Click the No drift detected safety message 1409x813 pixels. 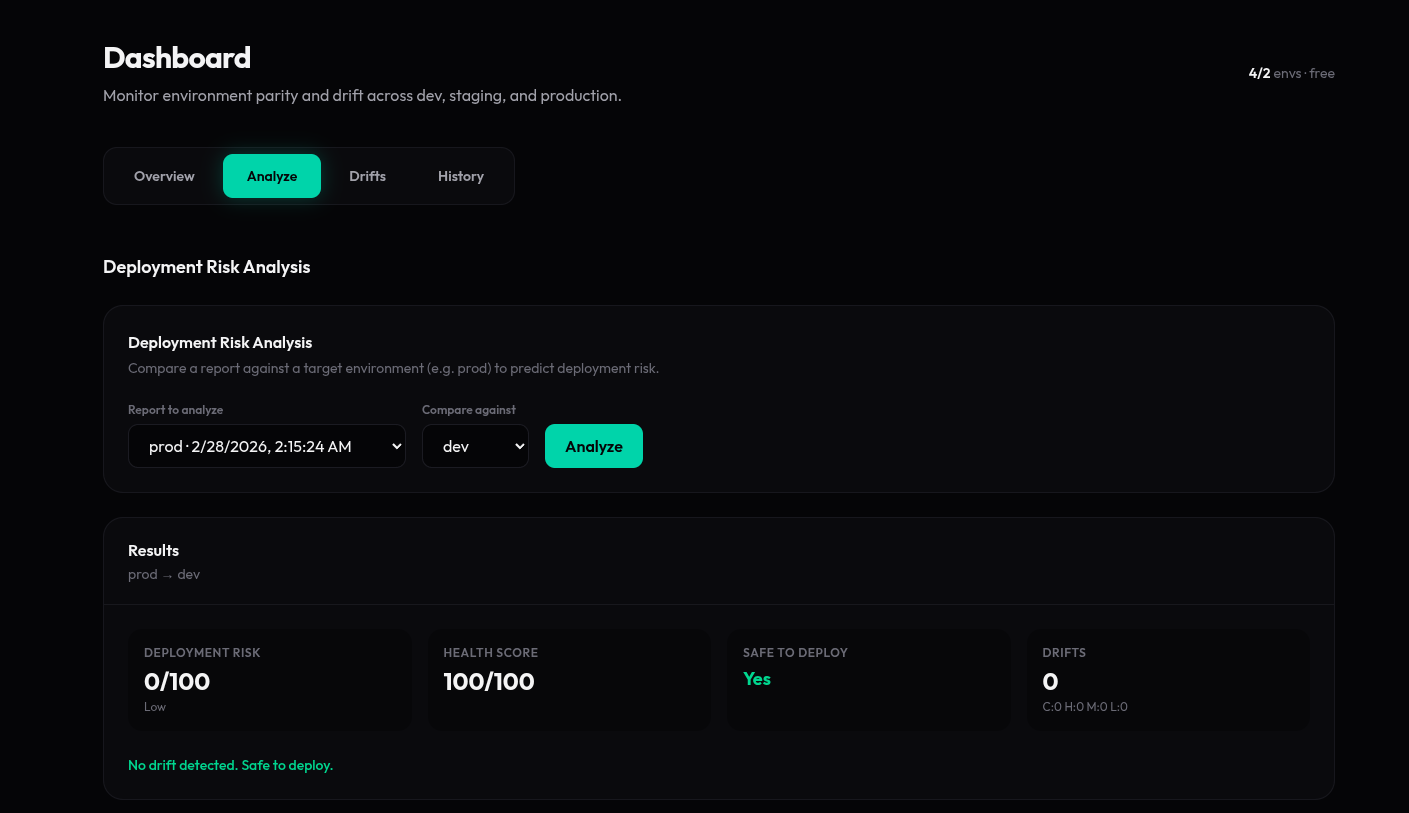(x=230, y=765)
